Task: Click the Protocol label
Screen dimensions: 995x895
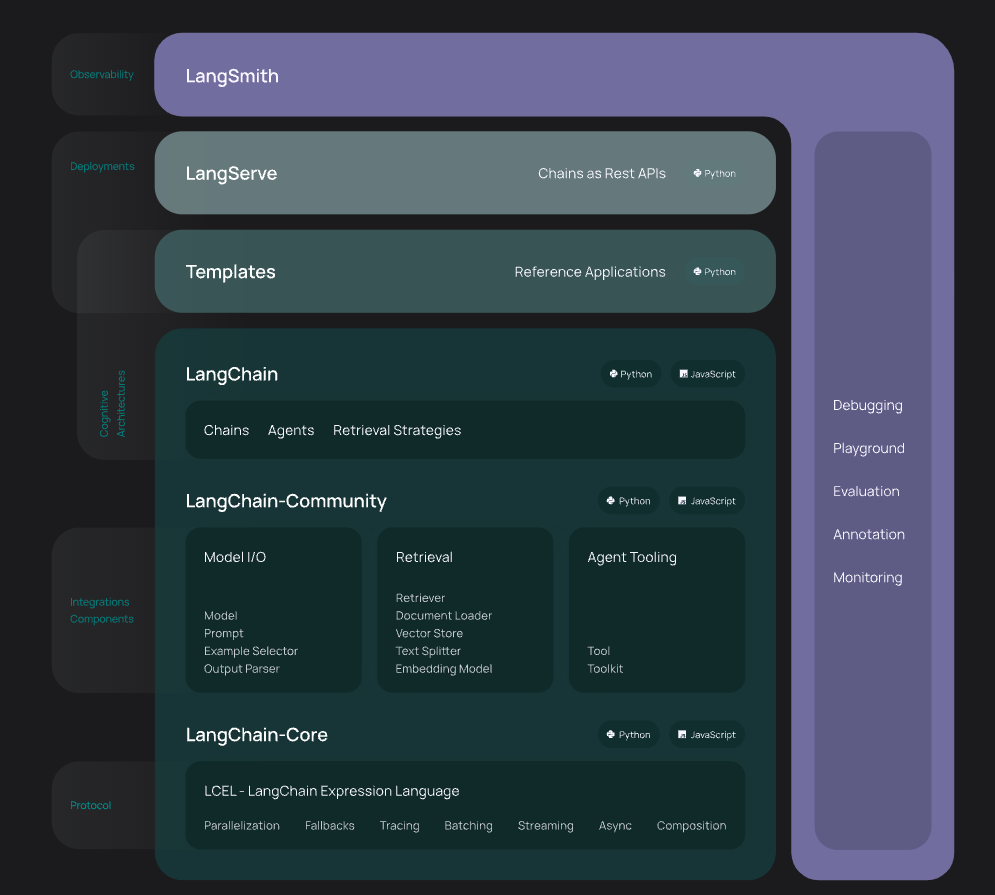Action: tap(91, 805)
